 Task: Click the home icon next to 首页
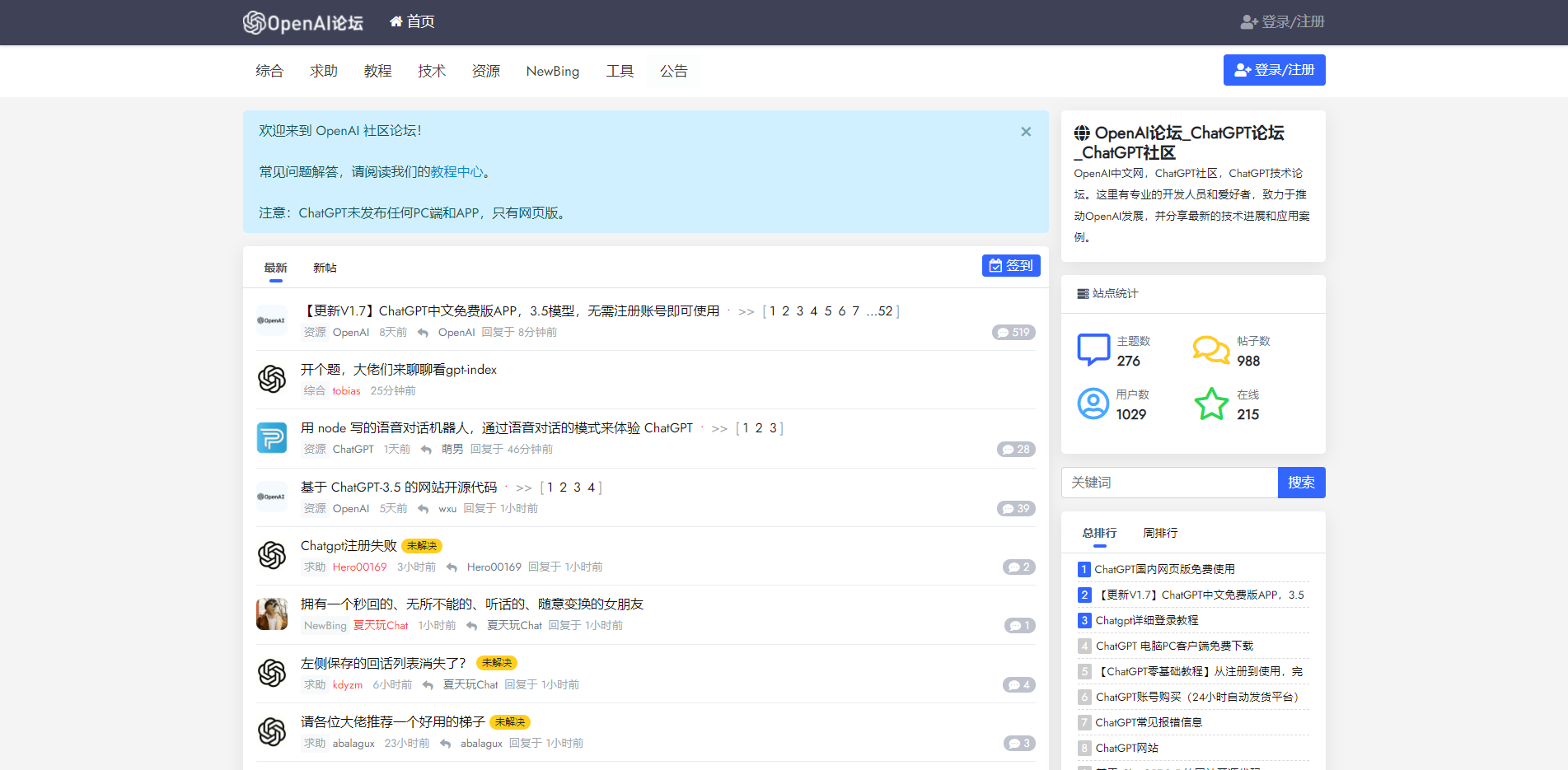[396, 21]
